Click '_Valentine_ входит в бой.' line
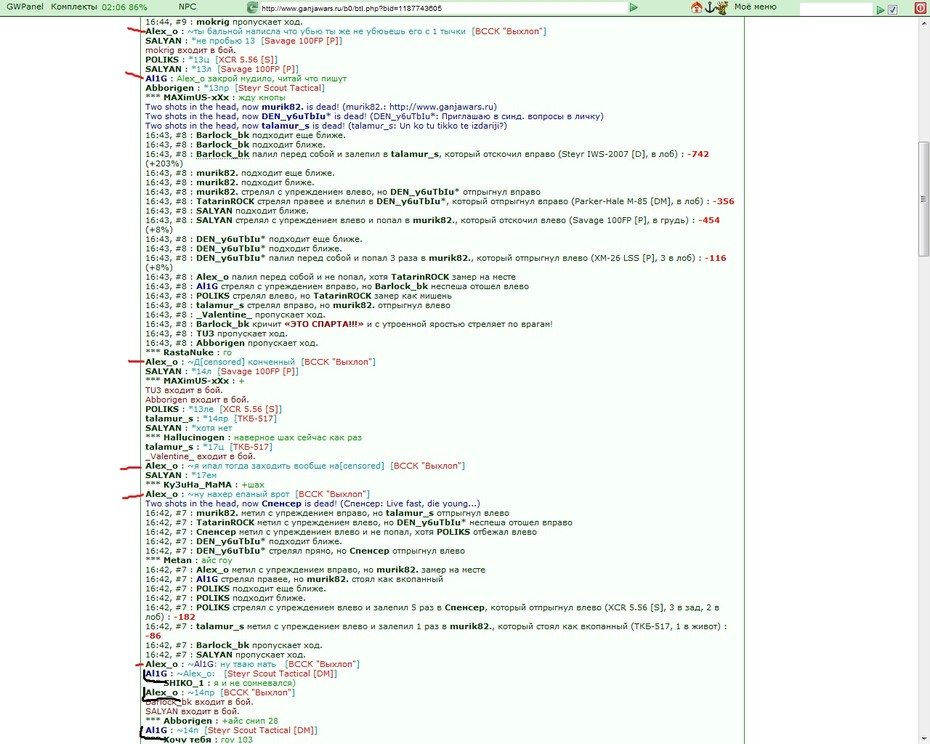 point(200,456)
